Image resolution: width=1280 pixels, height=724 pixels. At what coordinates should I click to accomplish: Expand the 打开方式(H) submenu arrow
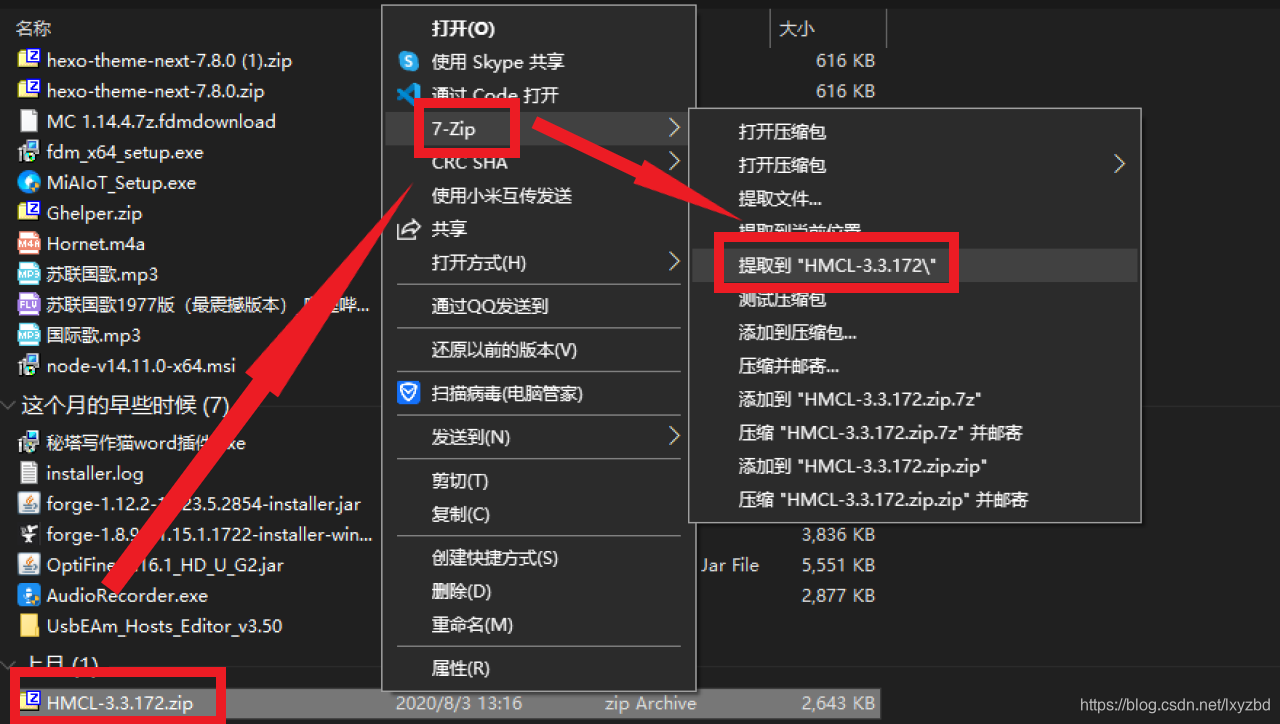(674, 262)
